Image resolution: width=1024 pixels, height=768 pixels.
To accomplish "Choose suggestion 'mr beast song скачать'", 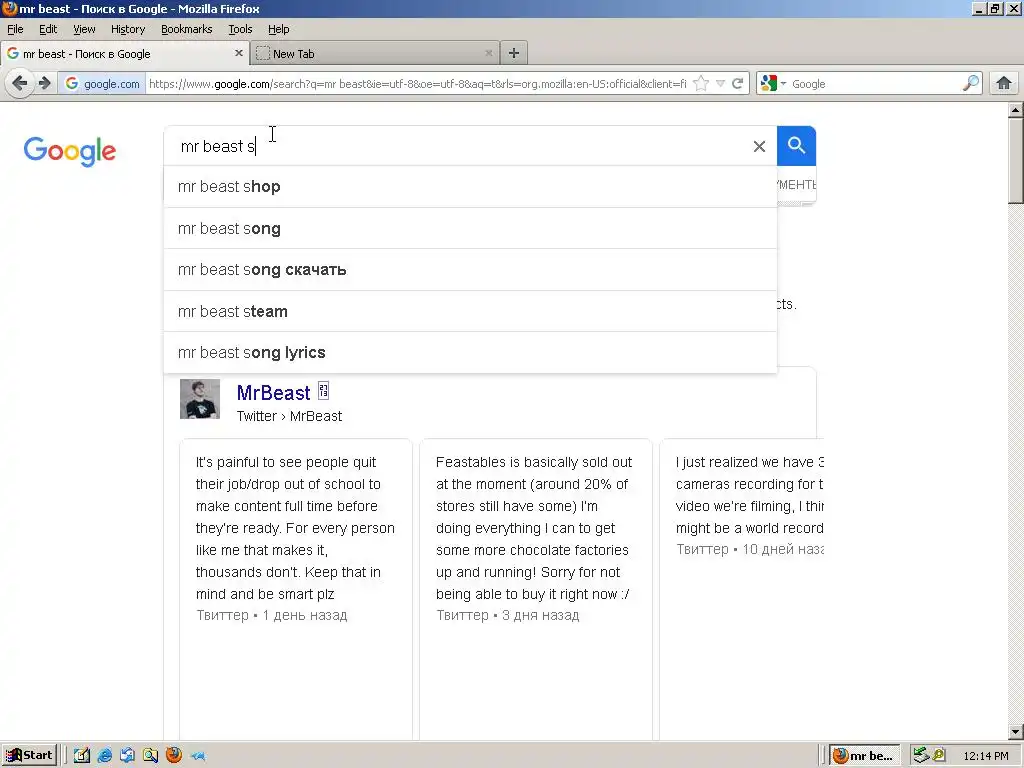I will pyautogui.click(x=470, y=270).
